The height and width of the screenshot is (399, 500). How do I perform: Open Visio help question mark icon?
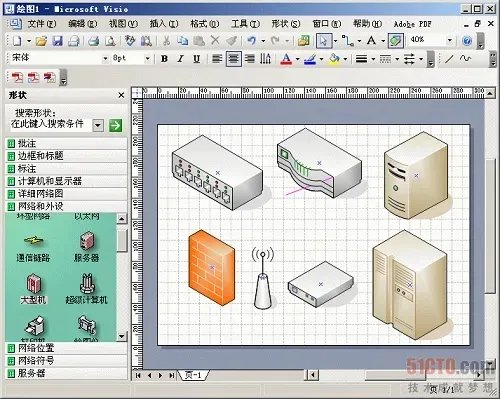pyautogui.click(x=467, y=41)
